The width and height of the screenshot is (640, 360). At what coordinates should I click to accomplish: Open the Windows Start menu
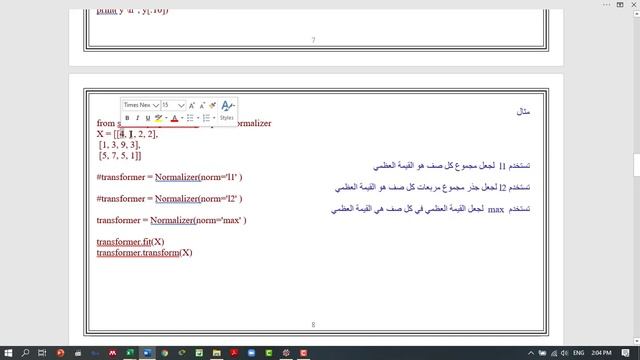pos(8,353)
